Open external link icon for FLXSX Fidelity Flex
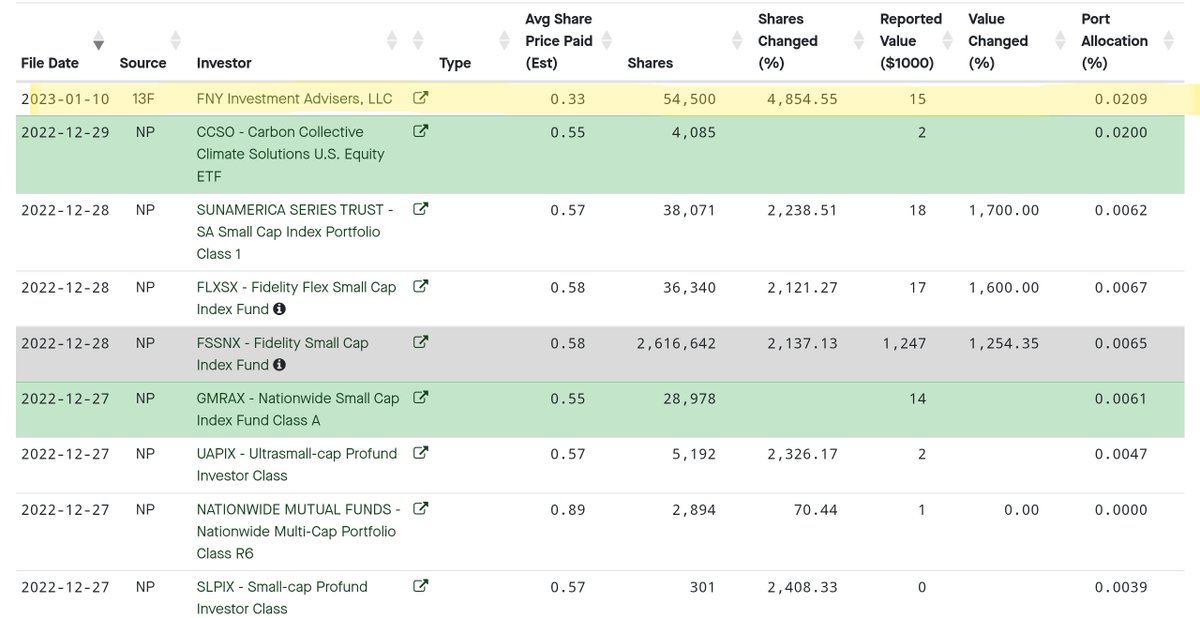Viewport: 1200px width, 618px height. [421, 287]
